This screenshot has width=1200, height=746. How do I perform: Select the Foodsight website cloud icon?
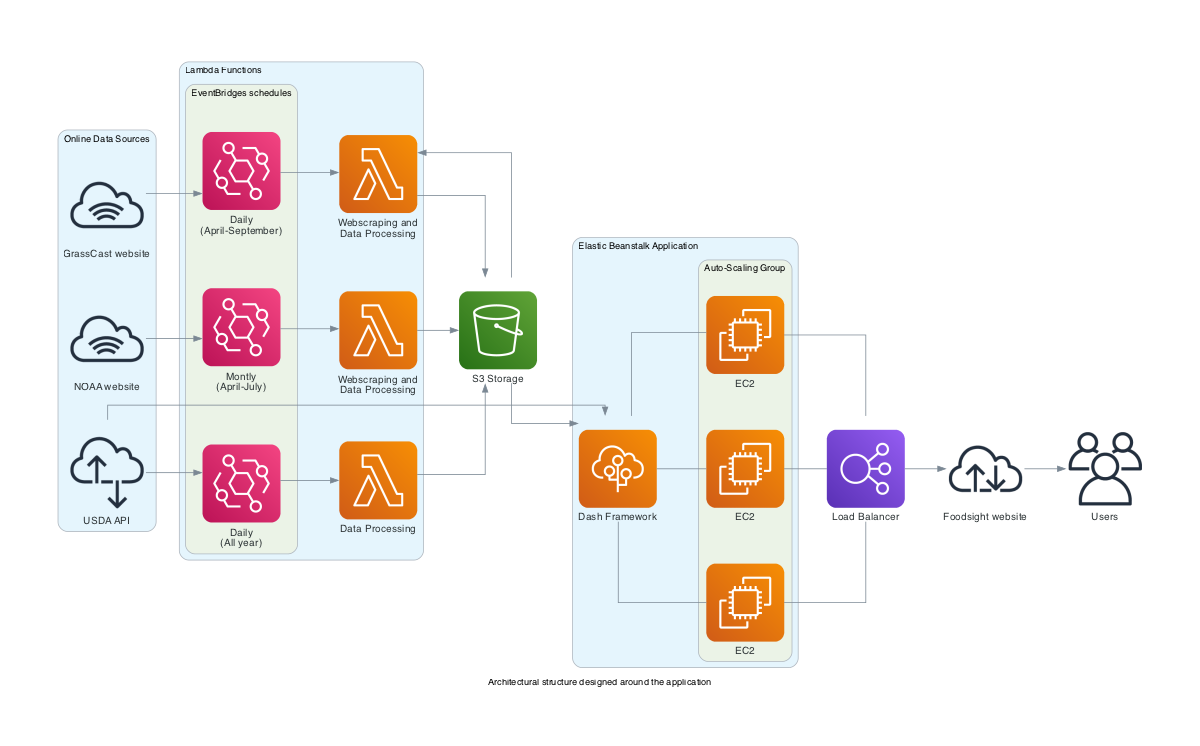click(x=985, y=470)
